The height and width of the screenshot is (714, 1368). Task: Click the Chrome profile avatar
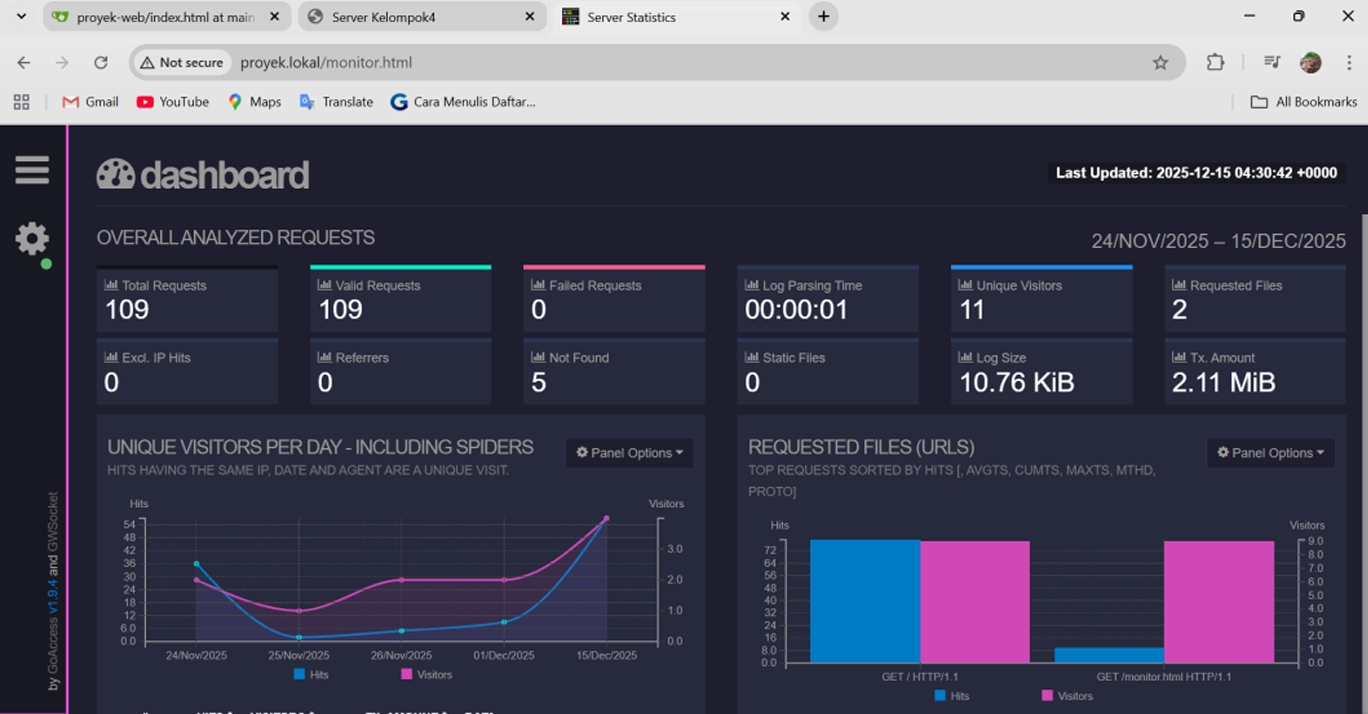1310,62
